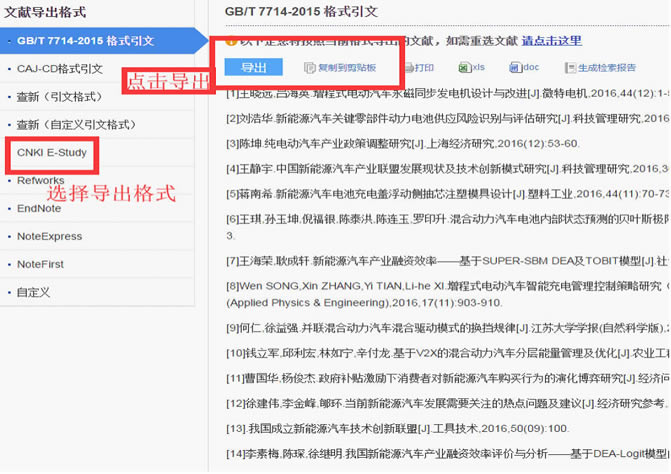Click the GB/T 7714-2015 格式引文 page heading
This screenshot has width=671, height=474.
click(301, 12)
